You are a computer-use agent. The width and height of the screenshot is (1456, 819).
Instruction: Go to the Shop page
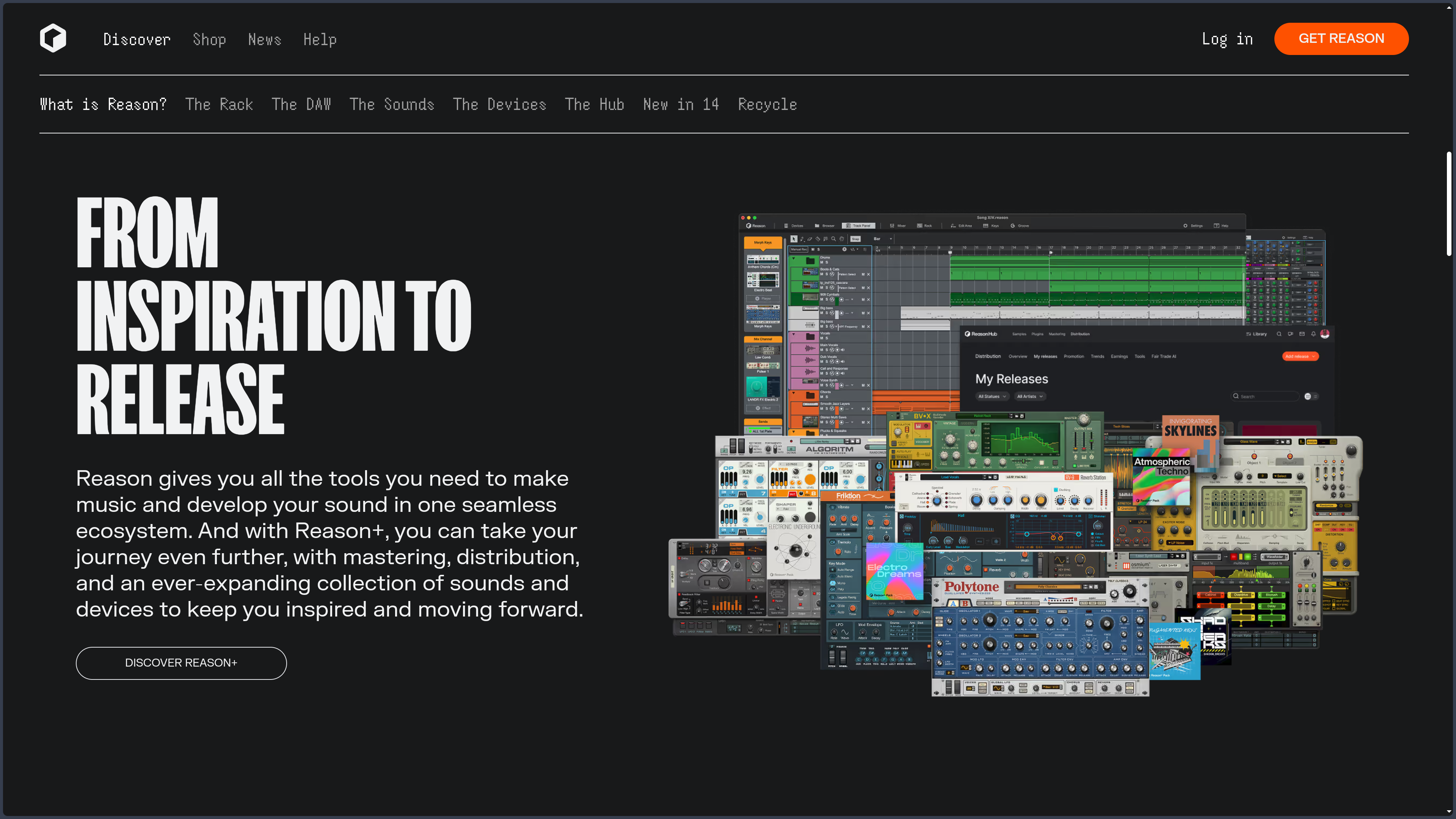pyautogui.click(x=209, y=39)
